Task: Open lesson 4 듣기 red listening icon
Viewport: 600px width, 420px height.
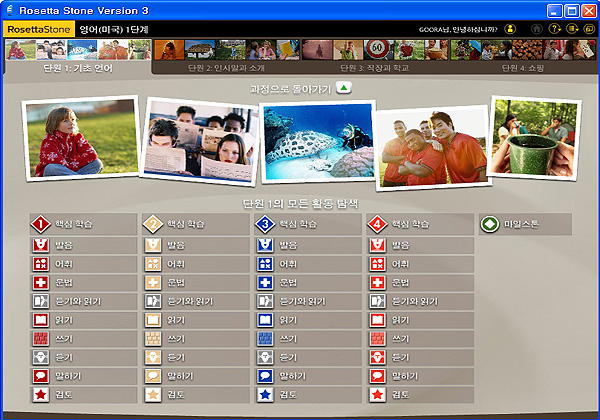Action: (378, 358)
